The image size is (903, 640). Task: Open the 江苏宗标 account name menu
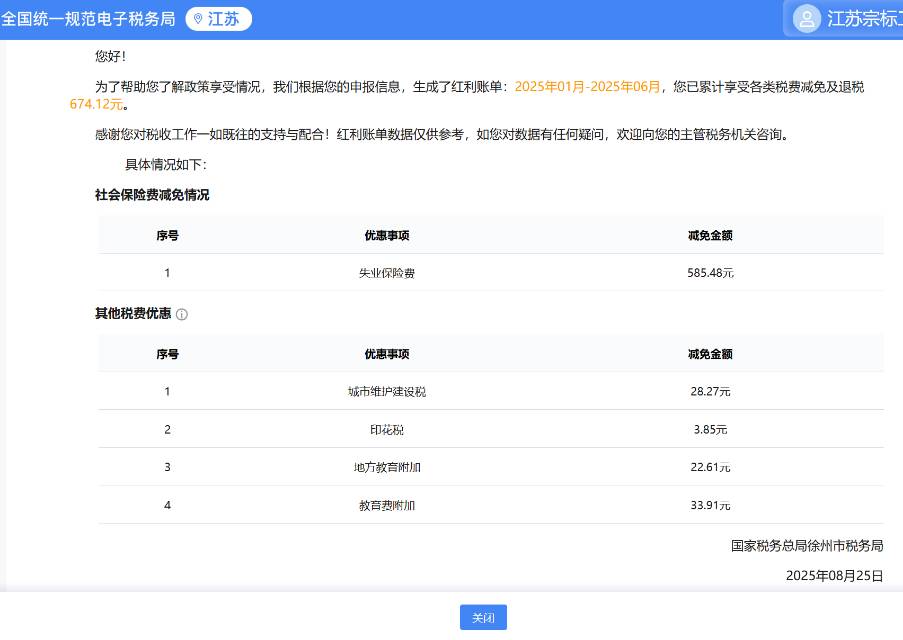point(864,19)
